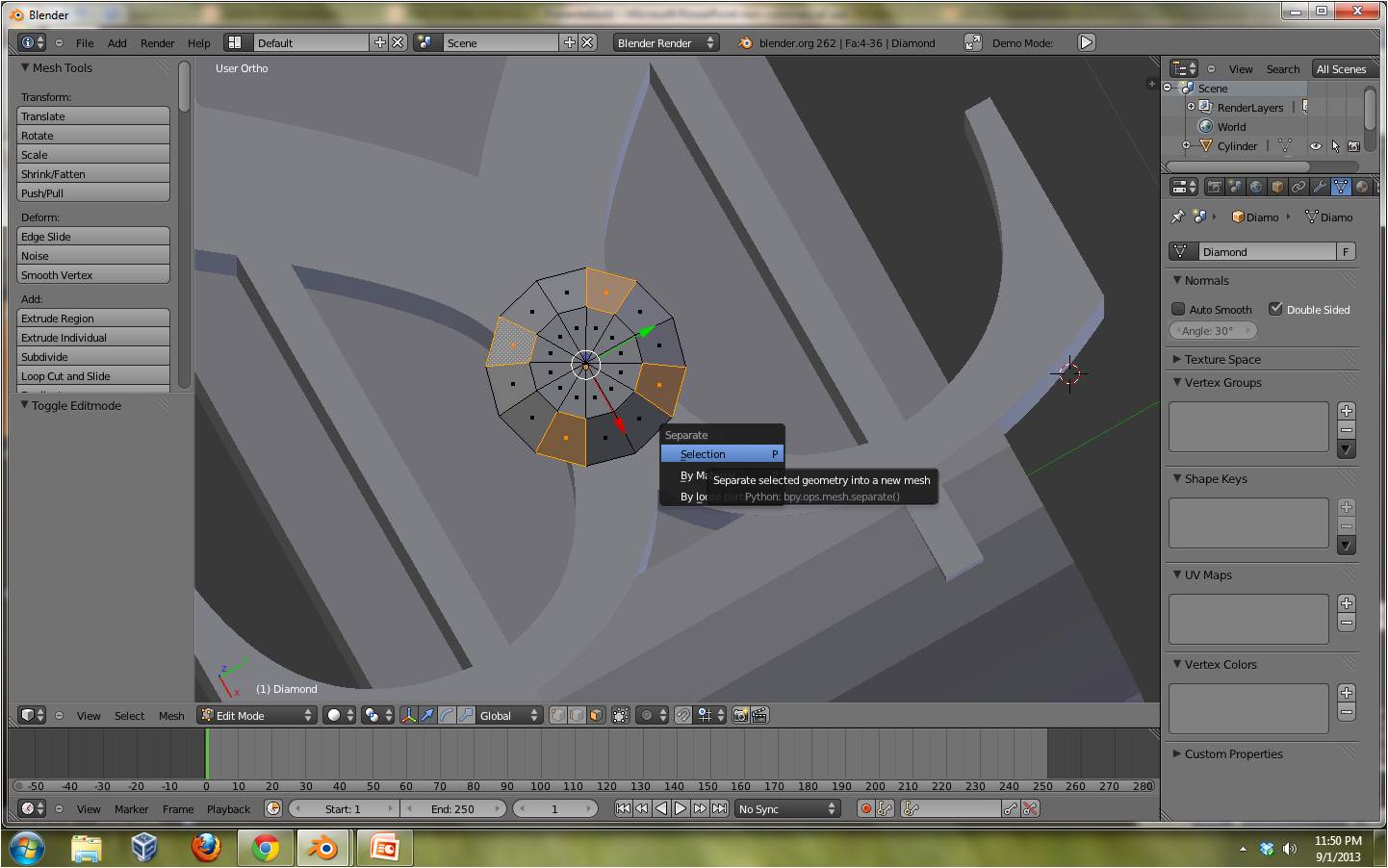Enable the rotate manipulator arc icon
Viewport: 1388px width, 868px height.
click(447, 715)
